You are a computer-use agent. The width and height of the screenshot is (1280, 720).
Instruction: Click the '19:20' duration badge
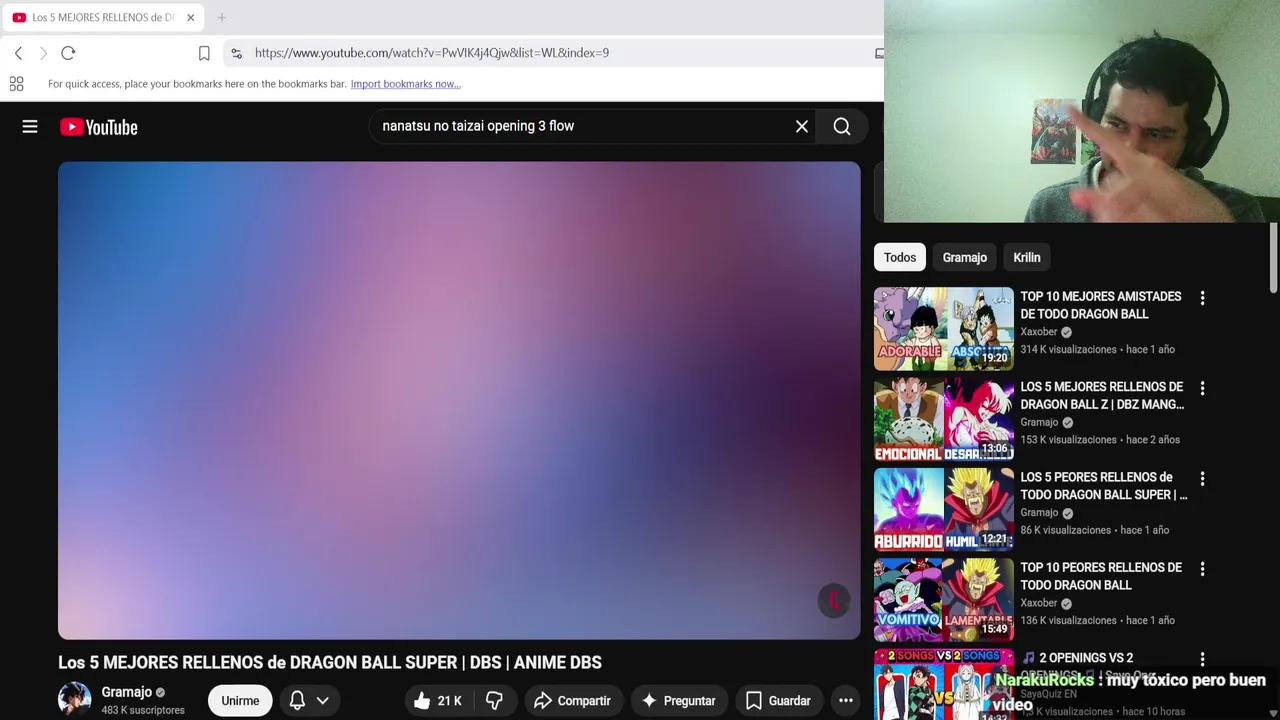tap(994, 358)
